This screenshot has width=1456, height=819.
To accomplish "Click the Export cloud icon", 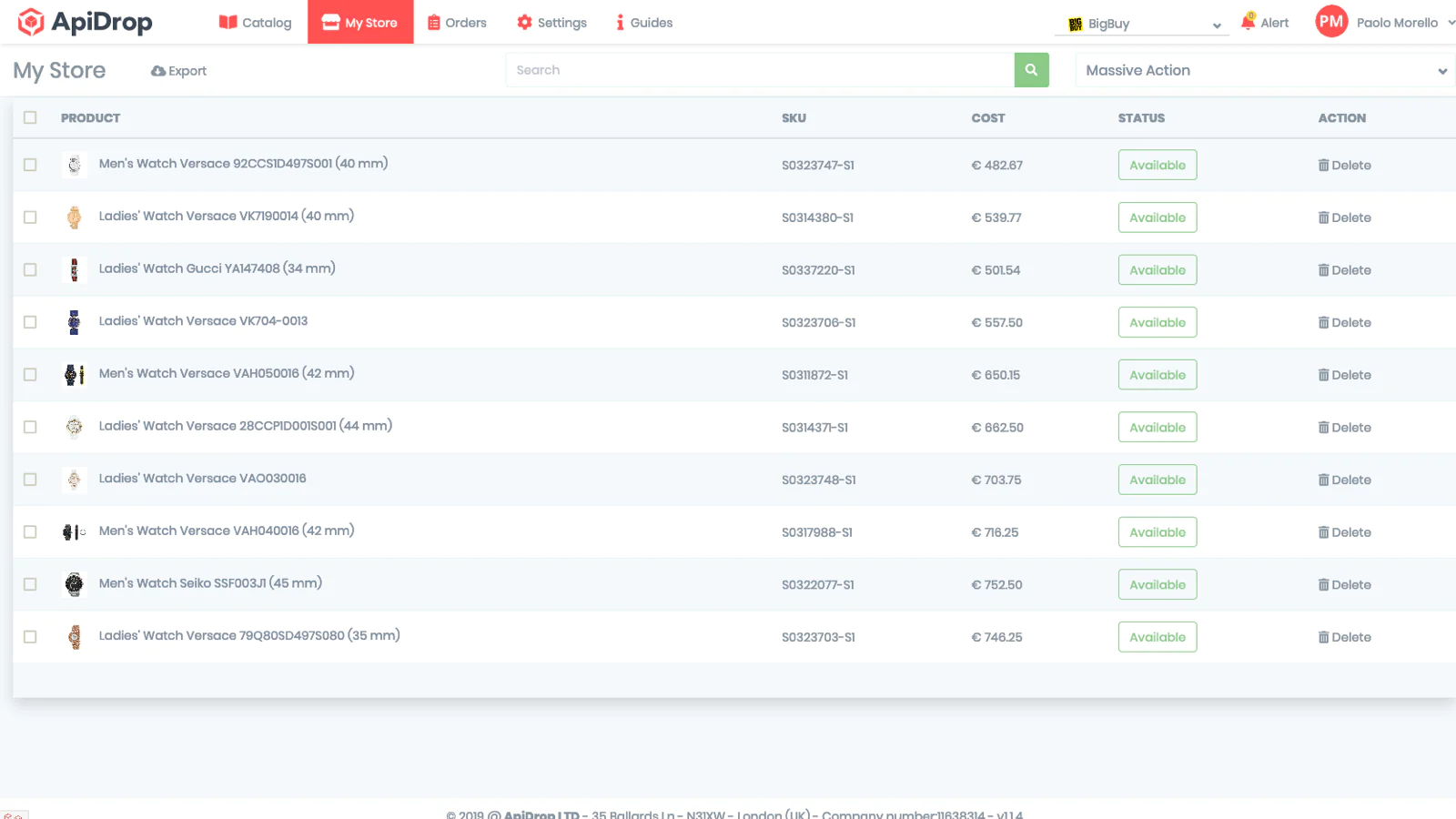I will pyautogui.click(x=158, y=71).
